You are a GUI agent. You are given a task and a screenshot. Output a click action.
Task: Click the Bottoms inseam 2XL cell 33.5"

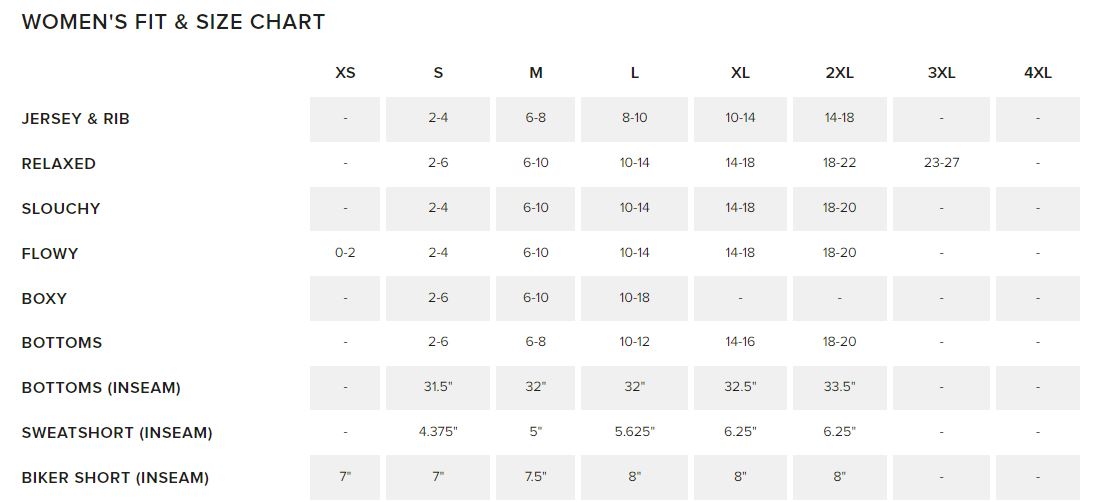click(x=840, y=388)
